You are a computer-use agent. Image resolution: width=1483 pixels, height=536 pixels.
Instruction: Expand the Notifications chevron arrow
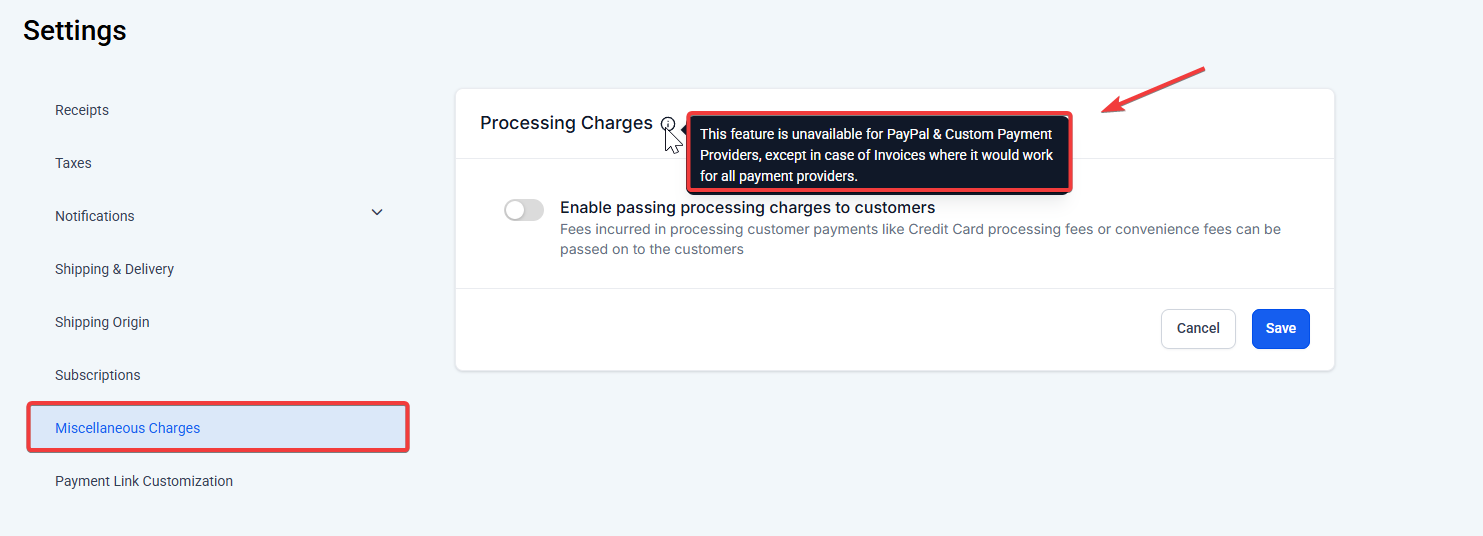pos(377,212)
